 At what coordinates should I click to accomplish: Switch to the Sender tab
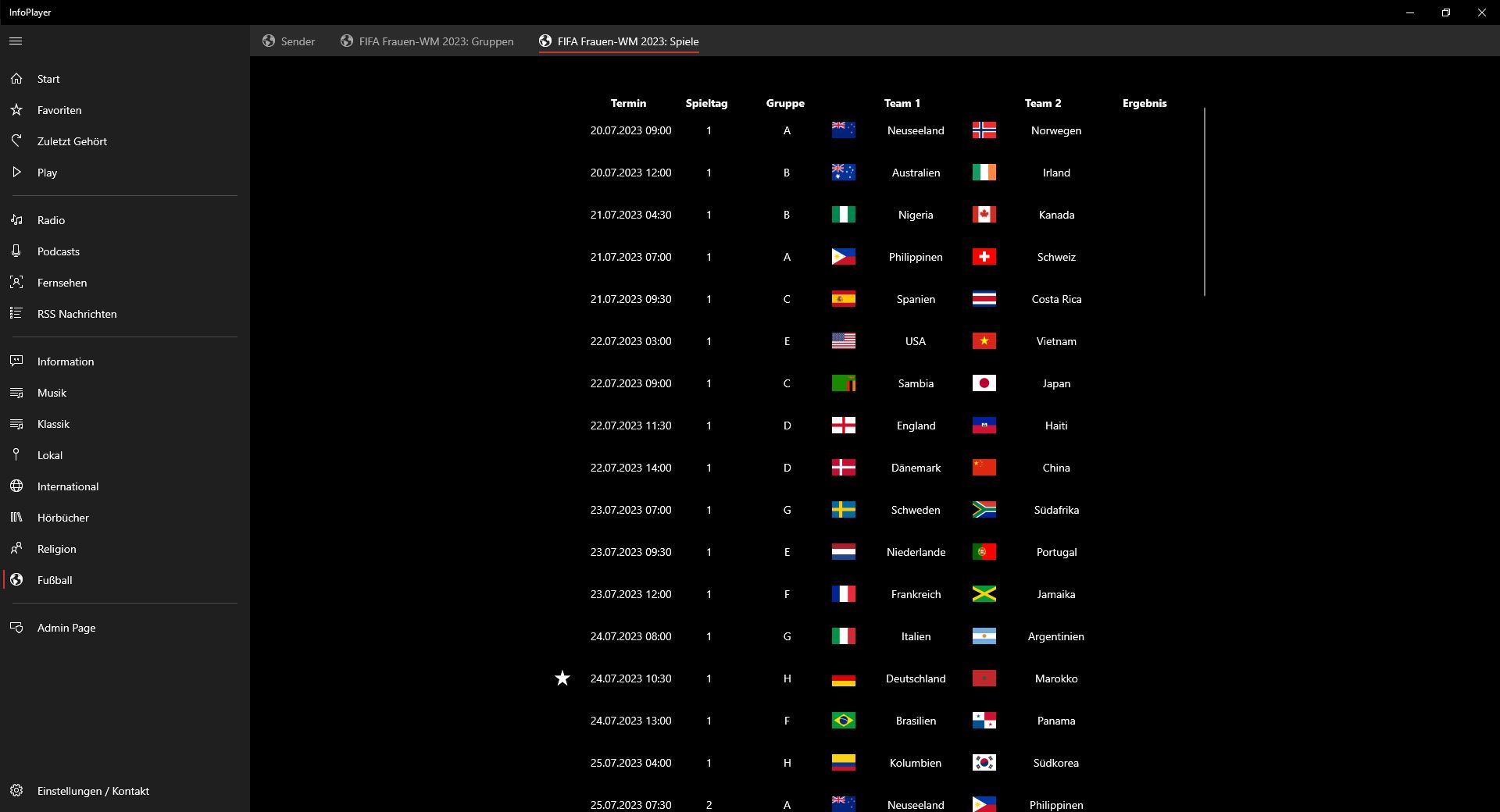(289, 41)
